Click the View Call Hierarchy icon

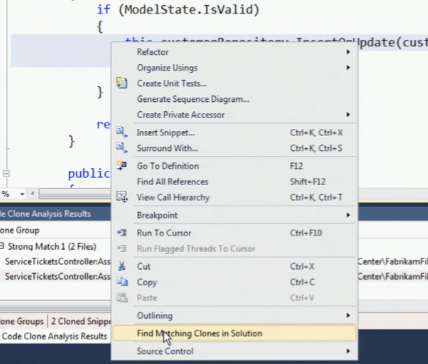pos(122,197)
